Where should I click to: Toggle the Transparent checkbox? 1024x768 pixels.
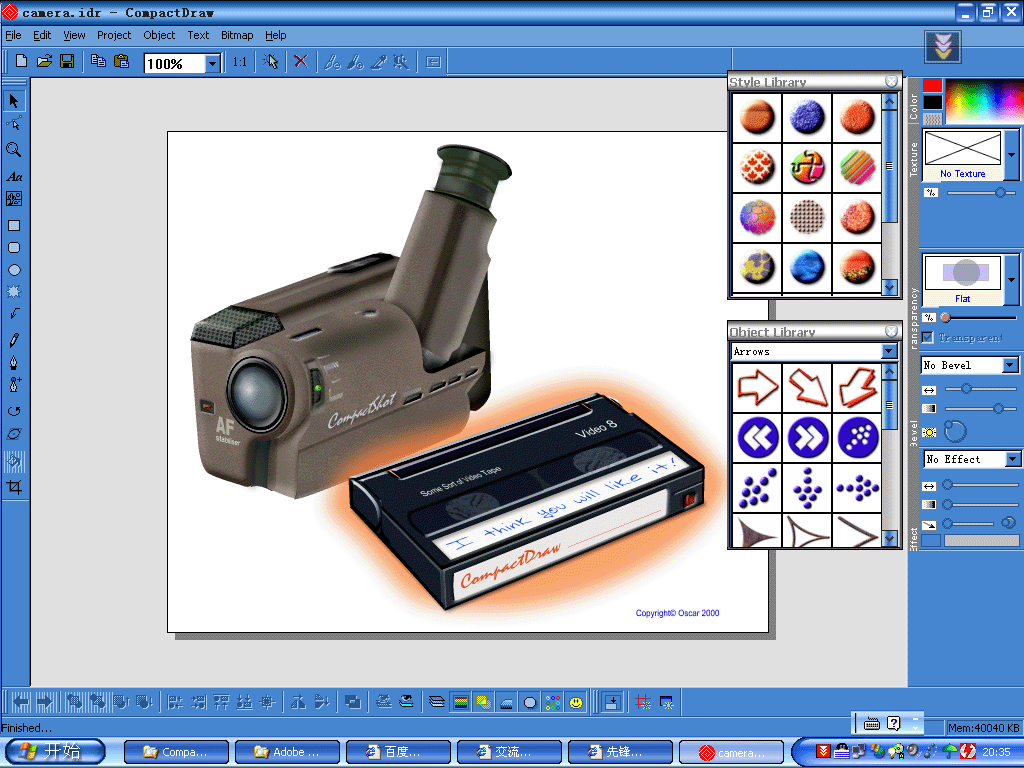point(928,338)
